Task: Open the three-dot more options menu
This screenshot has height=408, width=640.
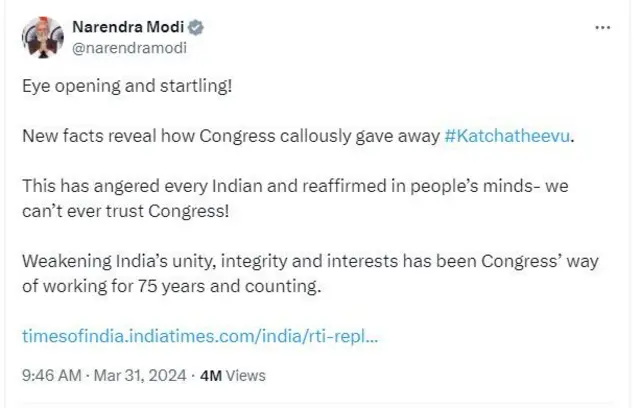Action: 601,28
